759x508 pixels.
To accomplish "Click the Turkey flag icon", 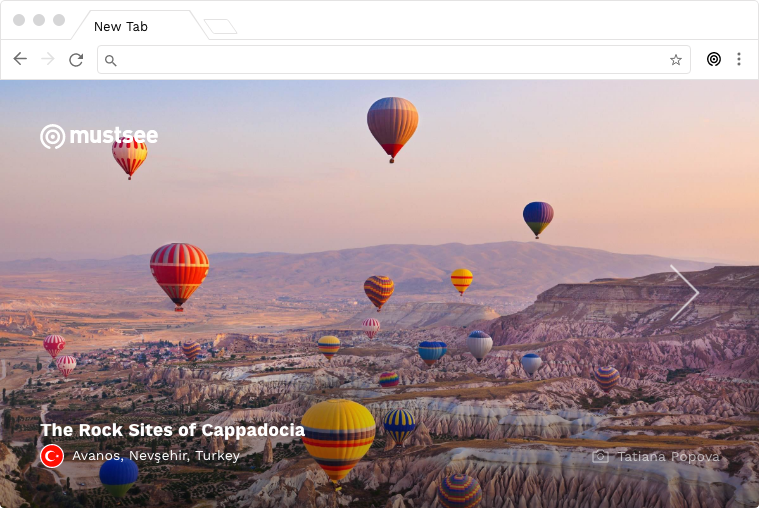I will (x=52, y=456).
